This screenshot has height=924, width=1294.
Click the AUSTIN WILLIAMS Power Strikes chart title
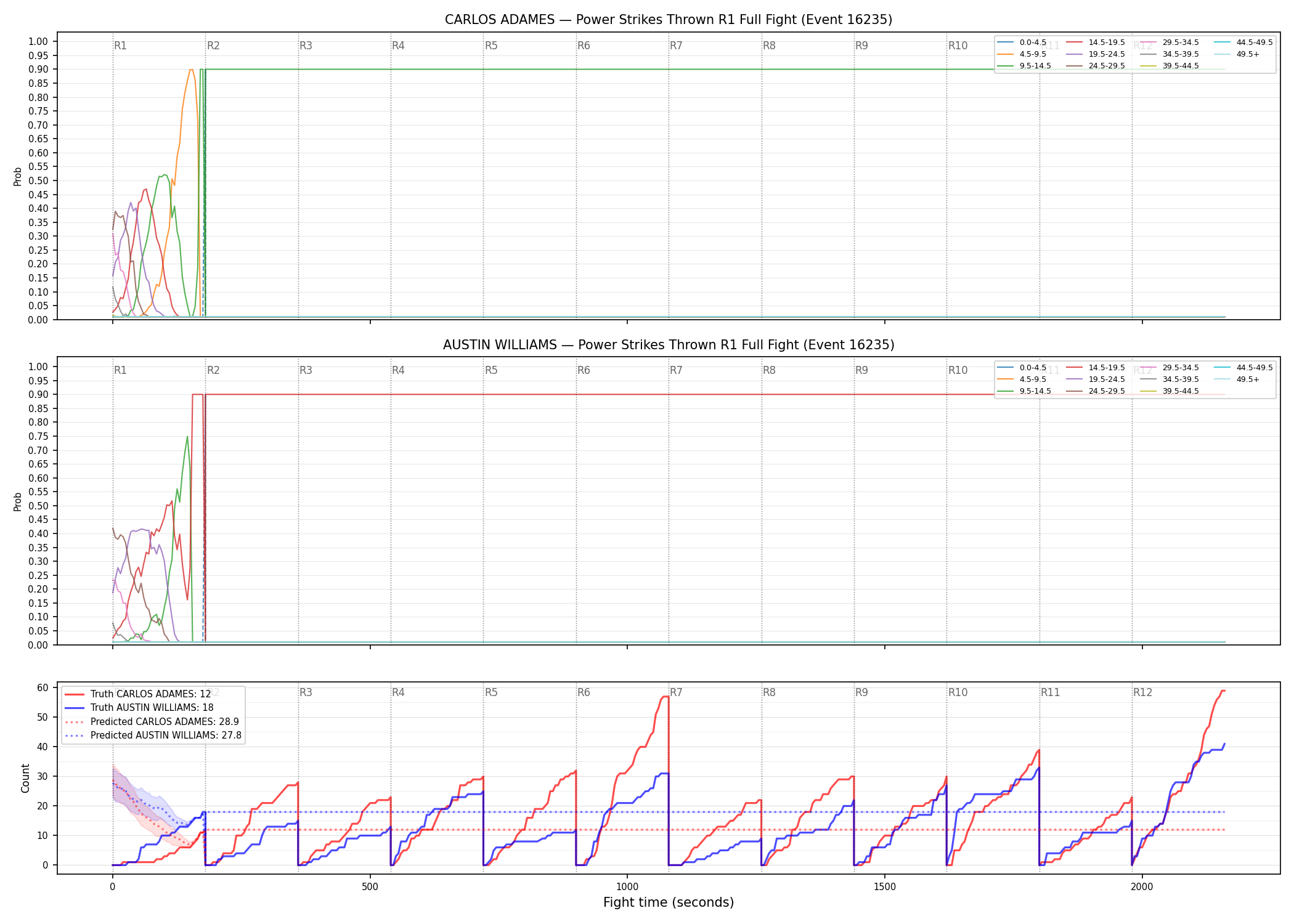click(669, 345)
